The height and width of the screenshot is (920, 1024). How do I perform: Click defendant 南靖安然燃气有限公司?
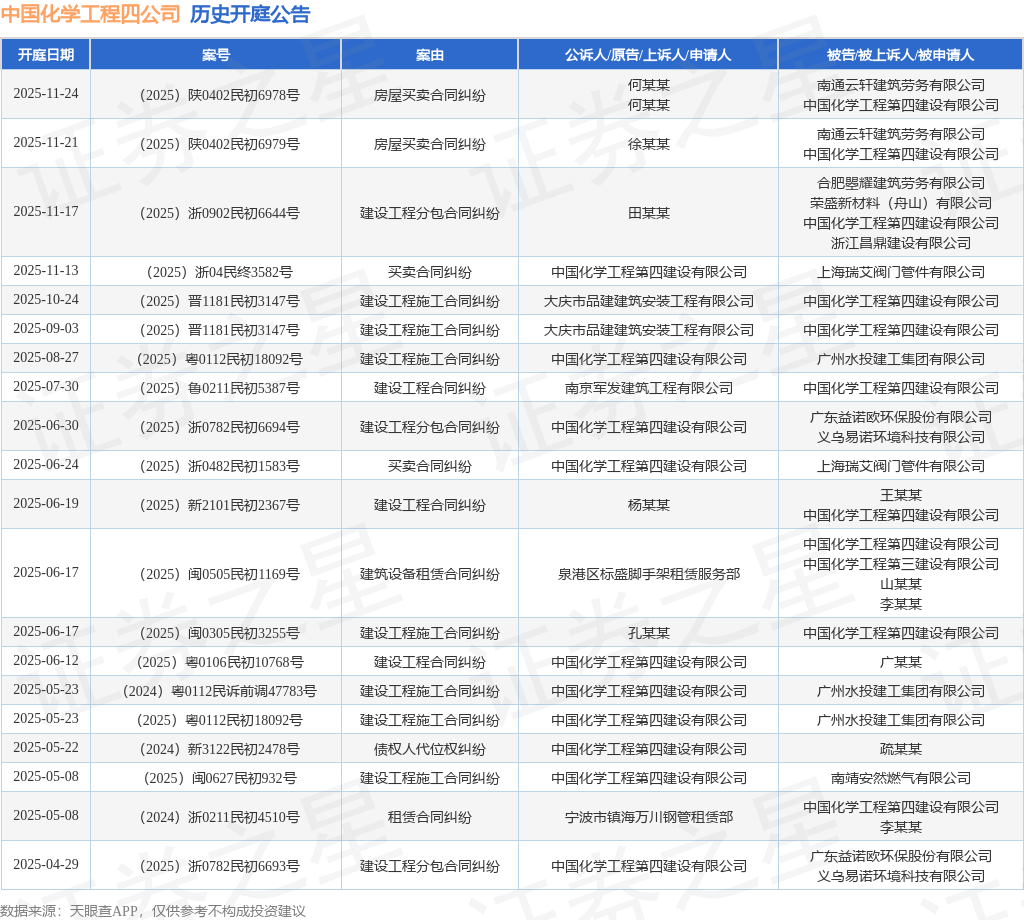(901, 778)
